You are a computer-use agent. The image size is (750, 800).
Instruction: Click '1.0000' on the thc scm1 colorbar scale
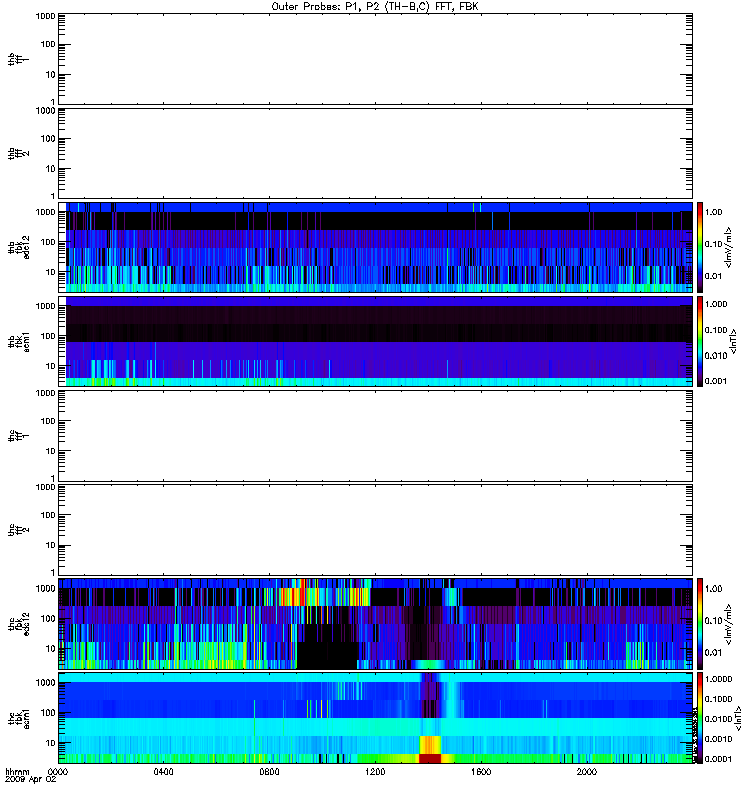[x=718, y=679]
